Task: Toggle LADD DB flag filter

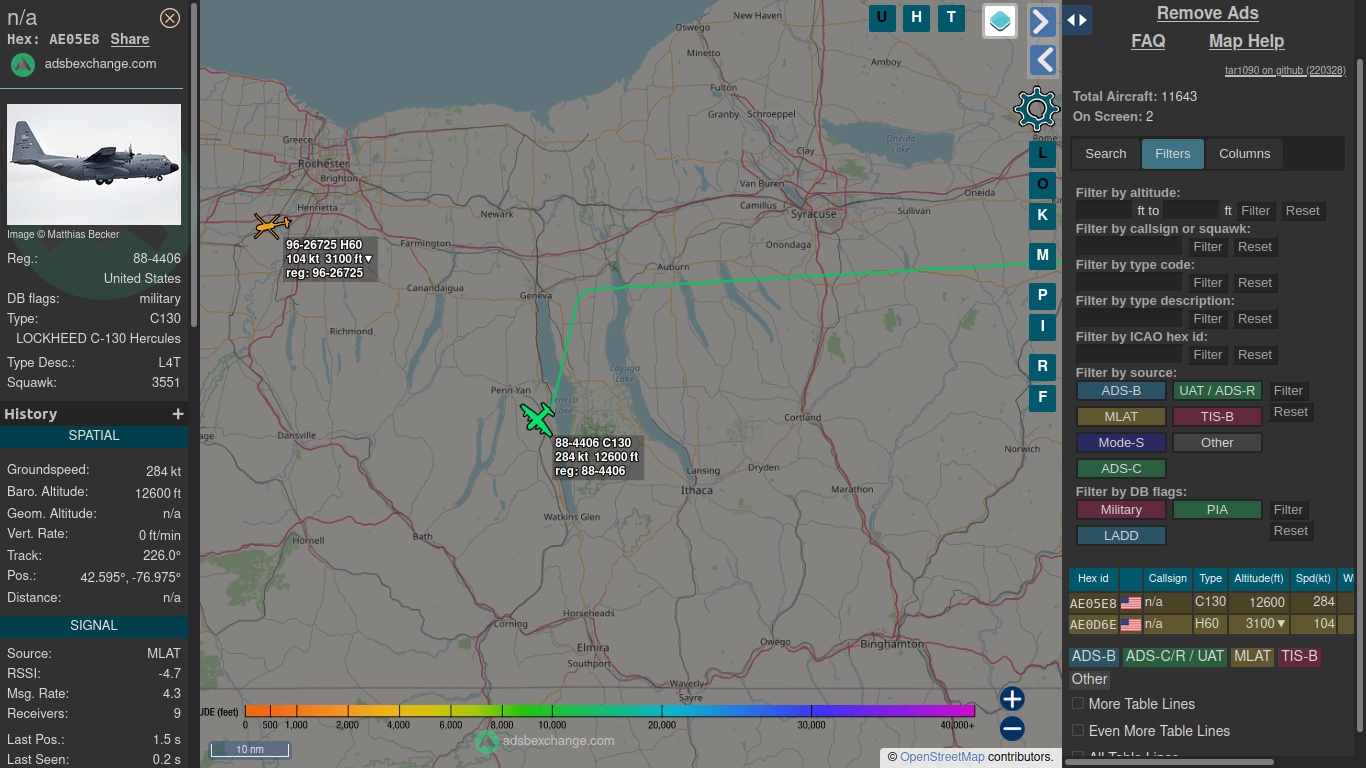Action: click(x=1121, y=536)
